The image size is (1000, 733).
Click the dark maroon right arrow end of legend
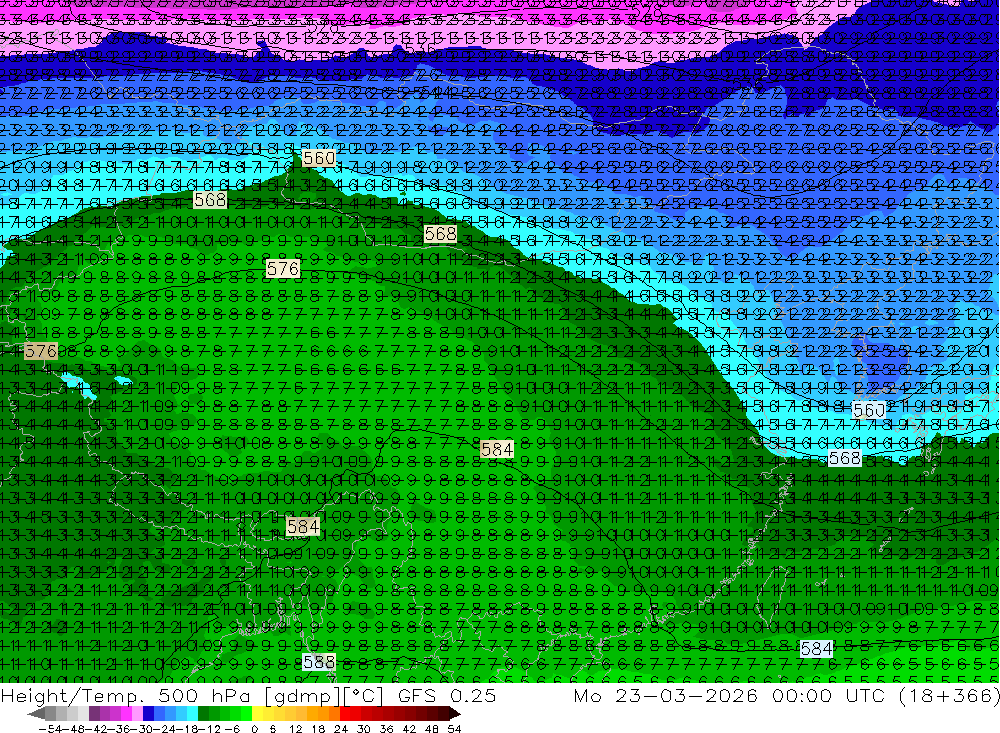pyautogui.click(x=455, y=714)
